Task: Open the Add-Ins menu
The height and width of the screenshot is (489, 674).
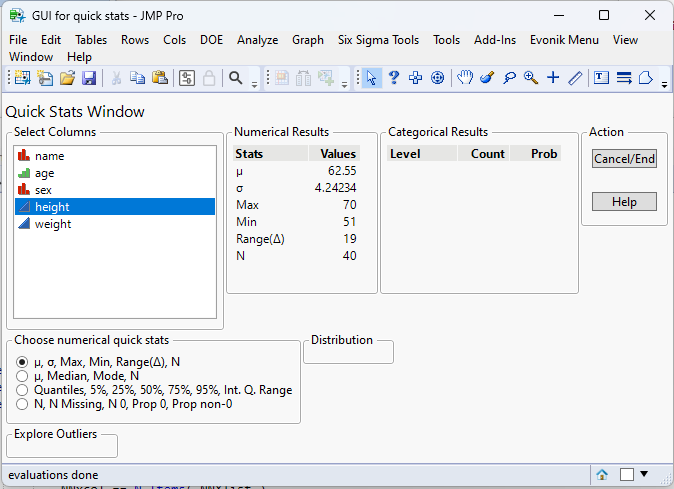Action: (495, 40)
